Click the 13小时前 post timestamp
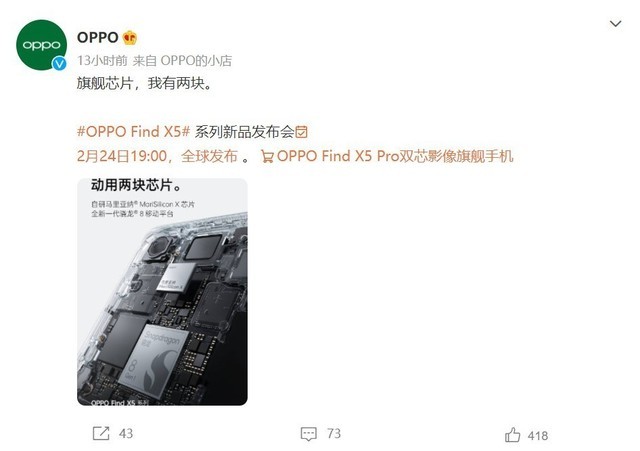Screen dimensions: 640x451 (102, 61)
